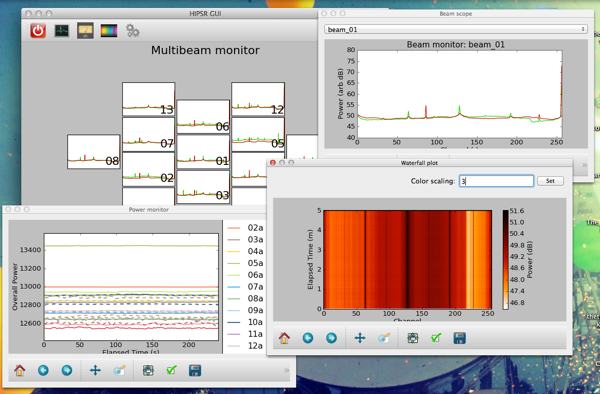Open the power monitor gauge icon
This screenshot has width=600, height=394.
click(x=85, y=31)
